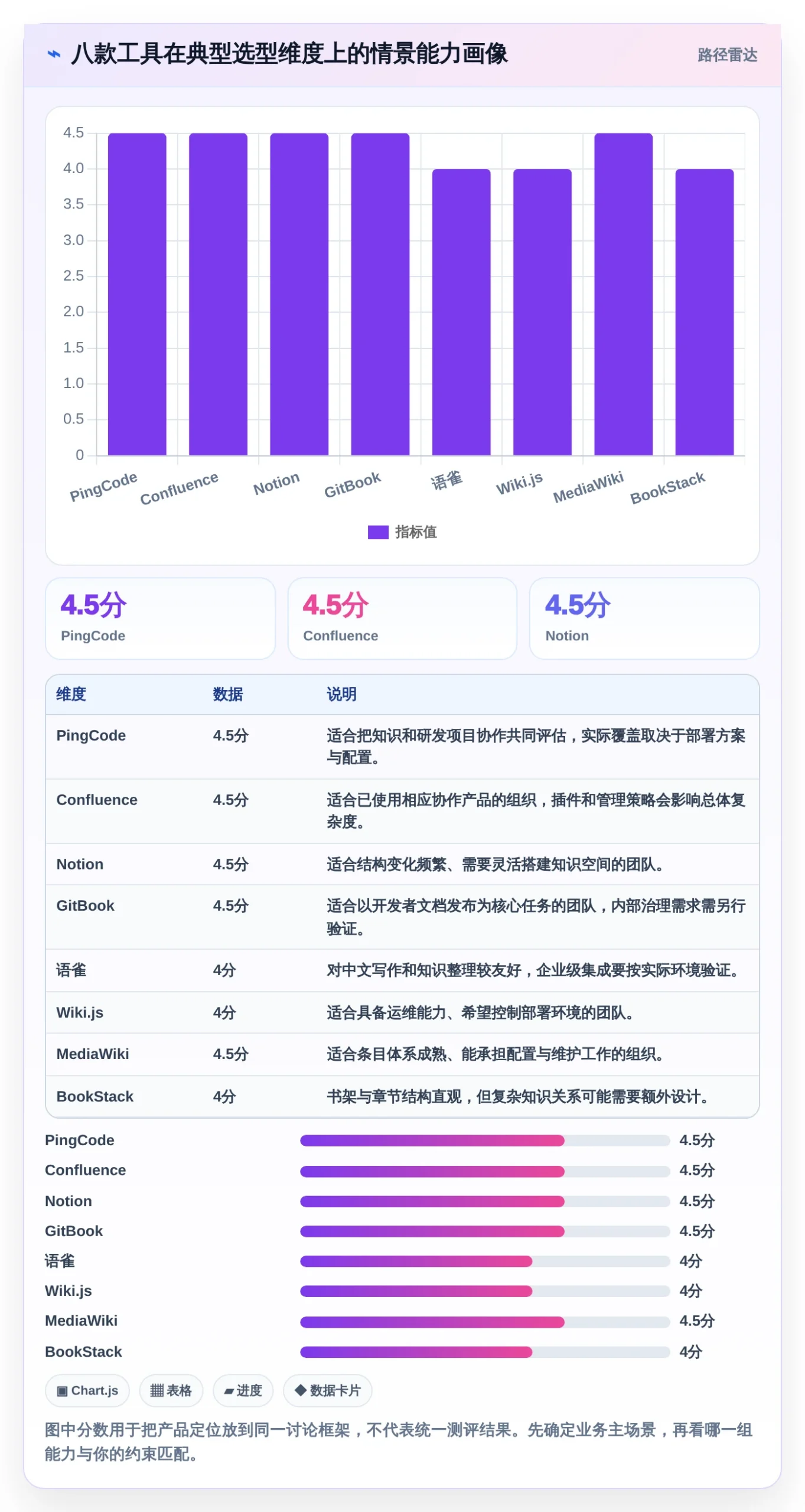805x1512 pixels.
Task: Select the MediaWiki bar in the chart
Action: pos(624,294)
